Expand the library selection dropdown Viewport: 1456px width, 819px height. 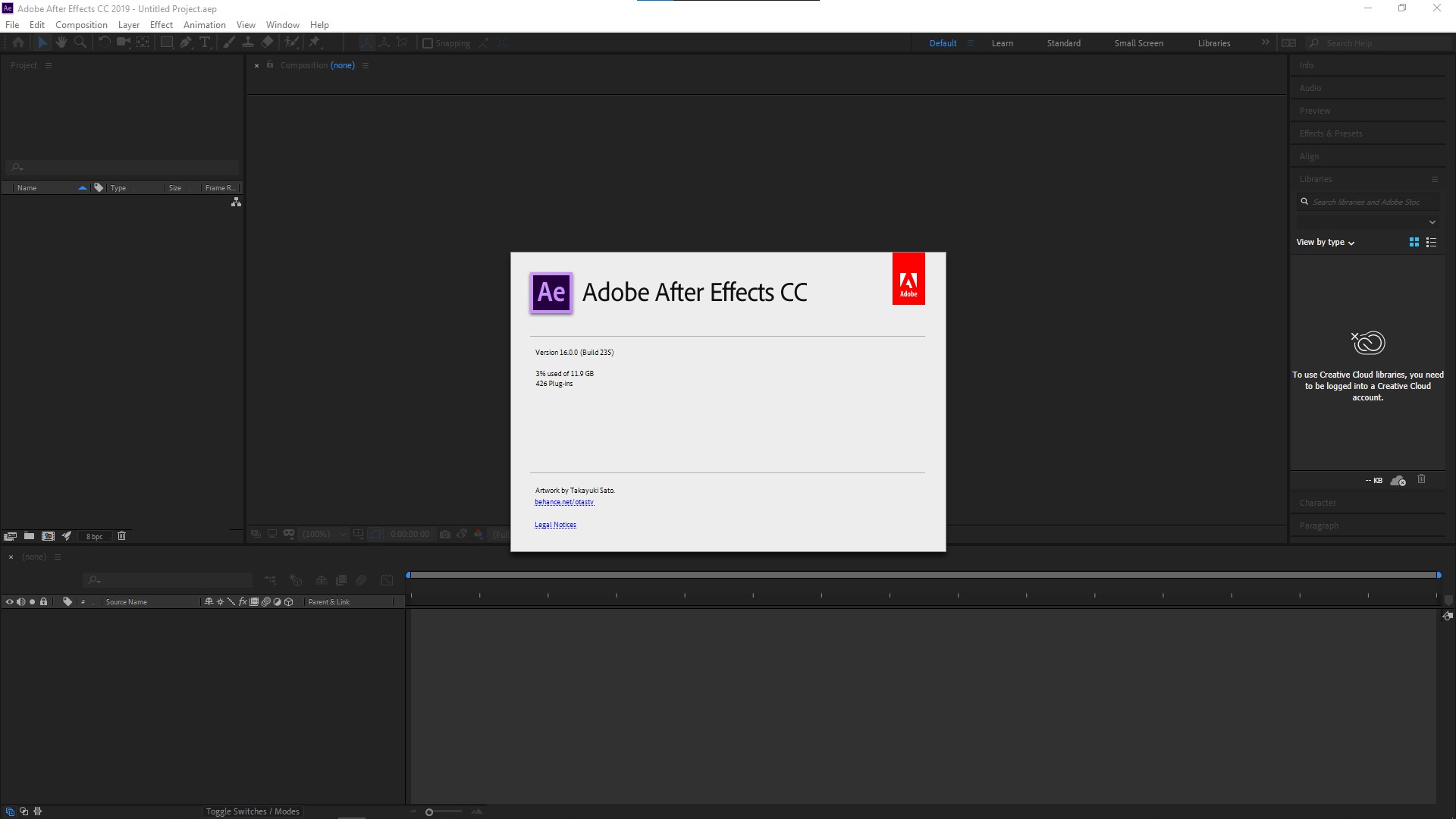[x=1432, y=222]
